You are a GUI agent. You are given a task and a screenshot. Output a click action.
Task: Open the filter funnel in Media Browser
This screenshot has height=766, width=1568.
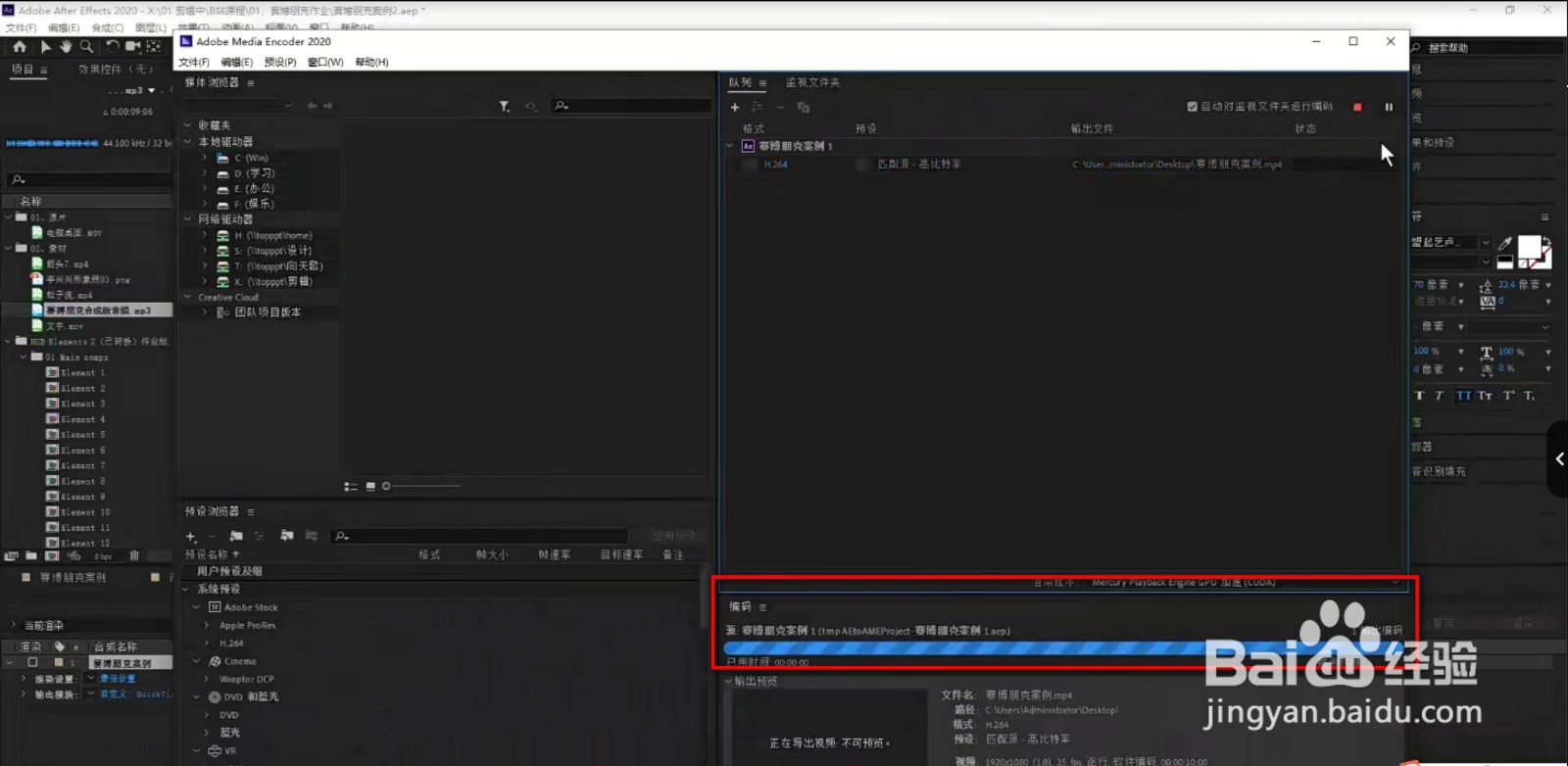coord(504,106)
